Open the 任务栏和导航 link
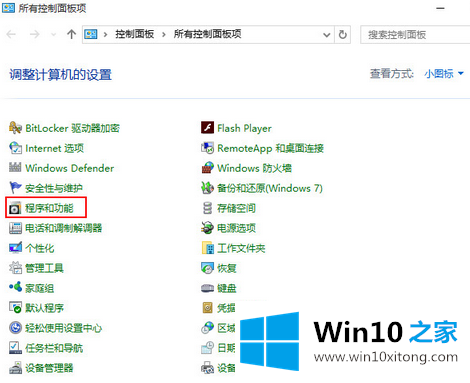 [54, 348]
